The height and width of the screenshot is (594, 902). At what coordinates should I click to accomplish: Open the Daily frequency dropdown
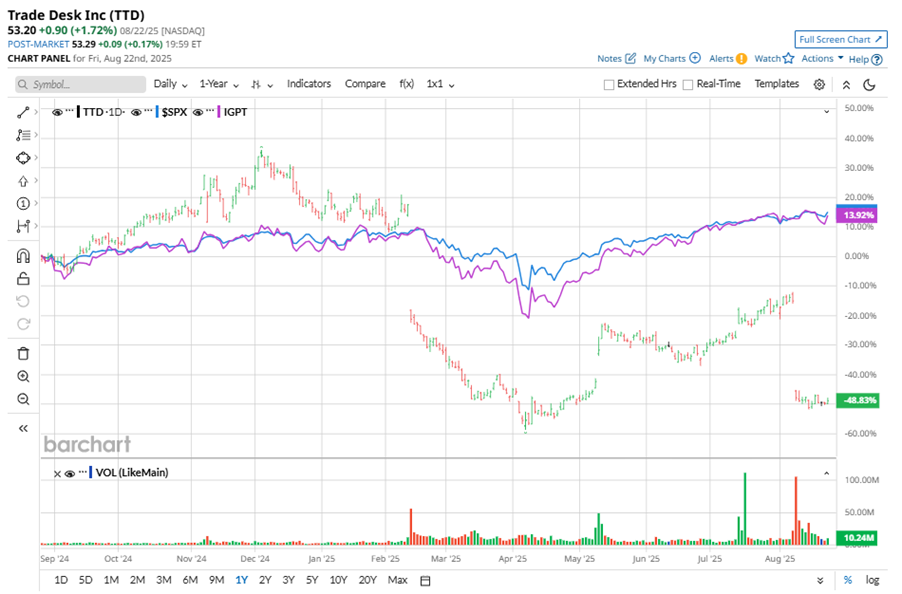click(170, 84)
